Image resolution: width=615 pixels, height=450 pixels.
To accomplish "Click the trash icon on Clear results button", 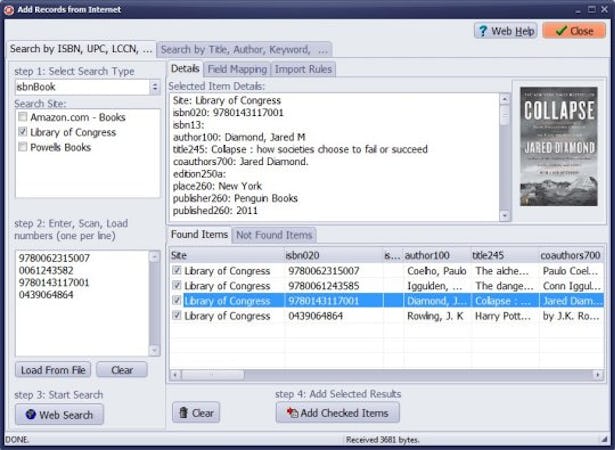I will tap(183, 412).
